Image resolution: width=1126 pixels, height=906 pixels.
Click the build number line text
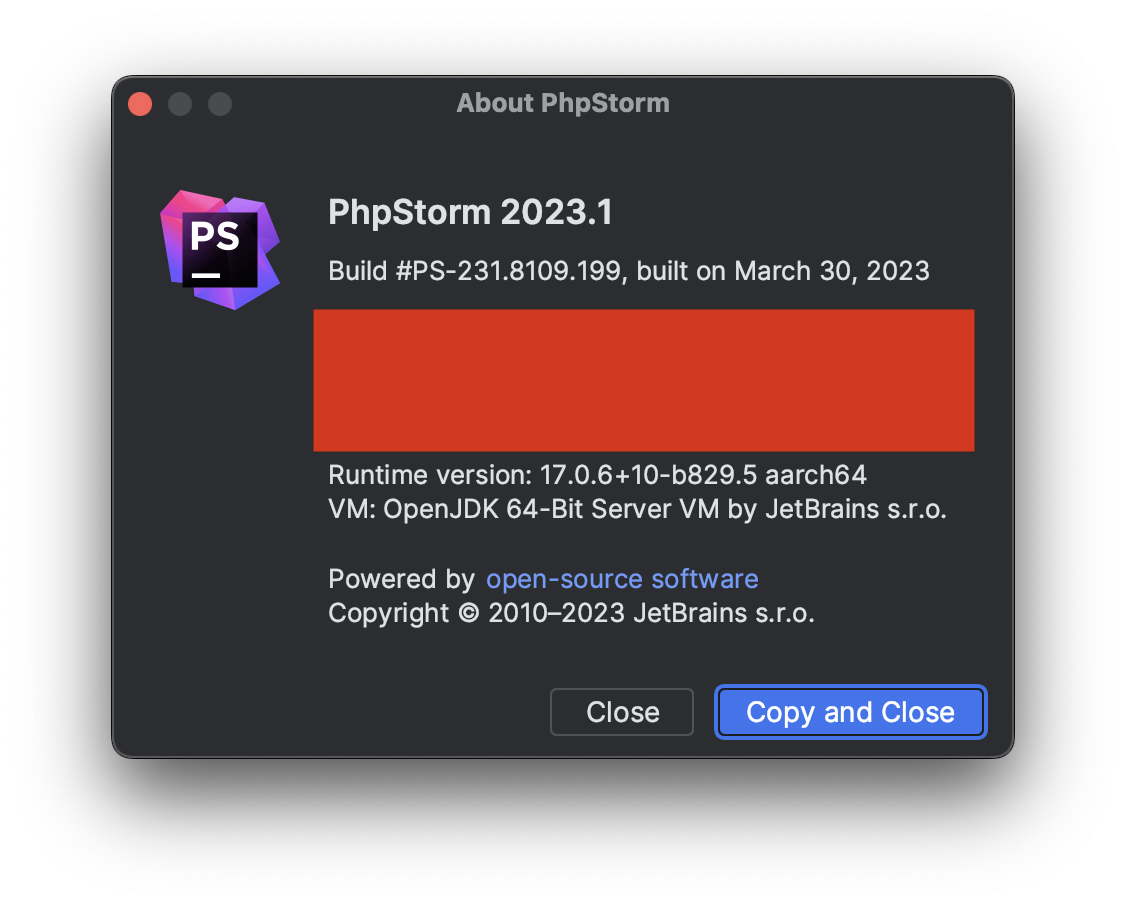(x=628, y=271)
